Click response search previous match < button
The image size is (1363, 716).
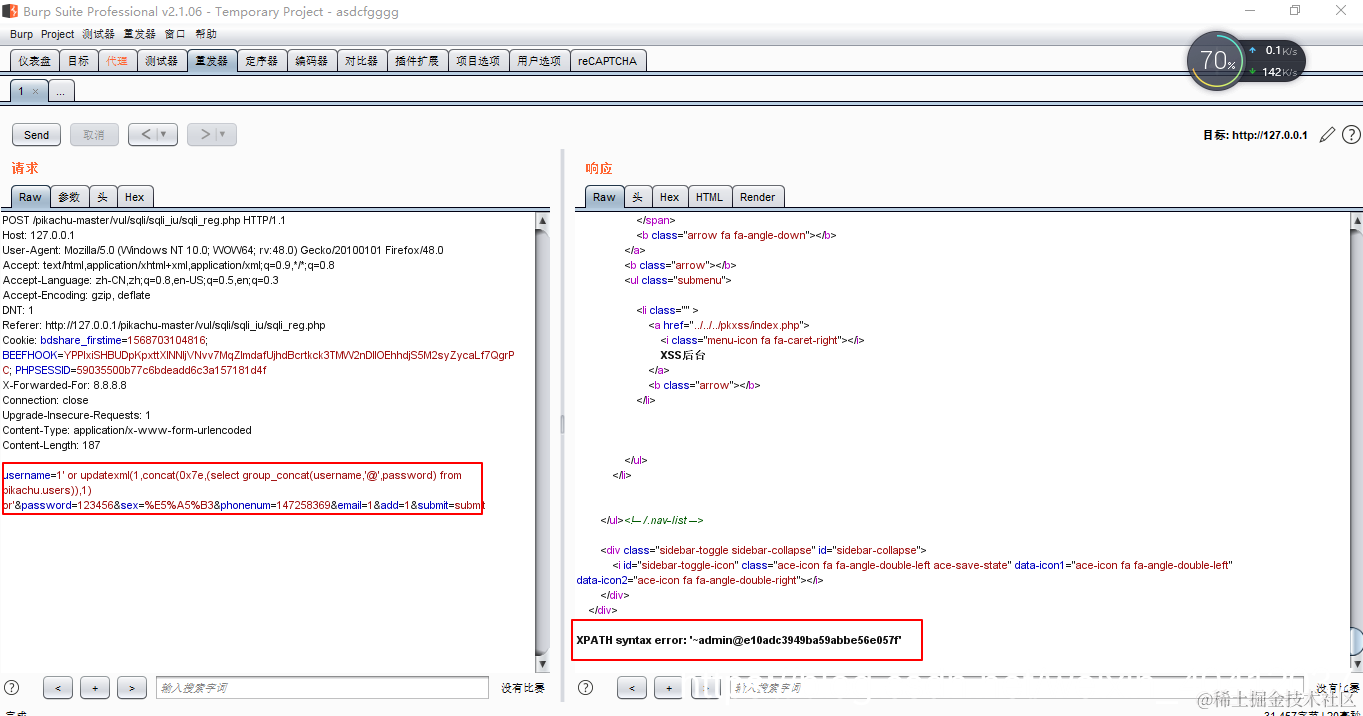pyautogui.click(x=632, y=688)
